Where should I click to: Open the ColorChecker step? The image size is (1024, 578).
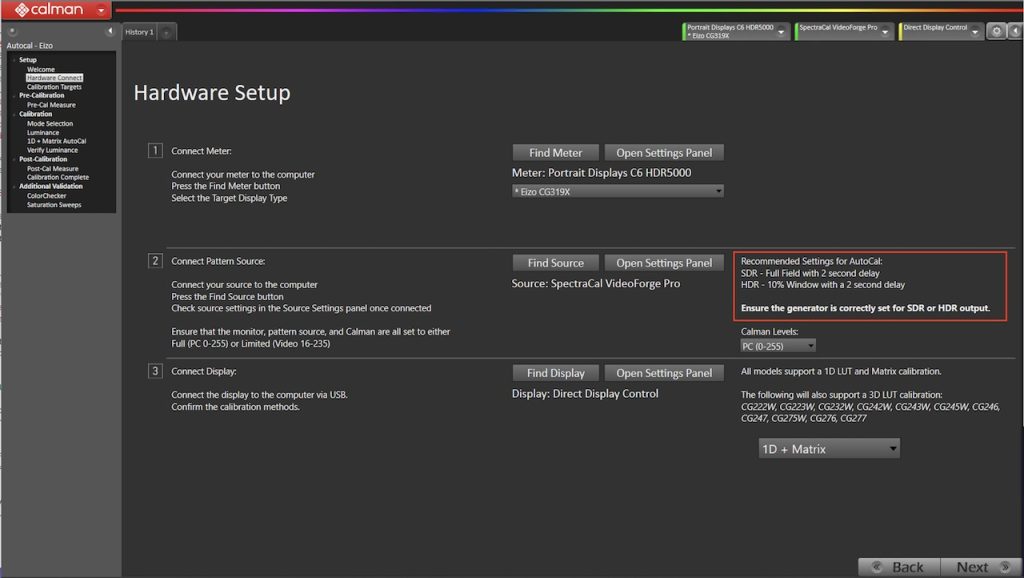(46, 196)
